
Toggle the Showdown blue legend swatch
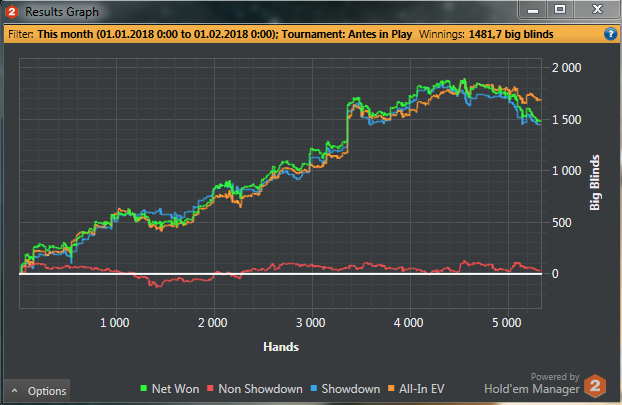tap(314, 388)
